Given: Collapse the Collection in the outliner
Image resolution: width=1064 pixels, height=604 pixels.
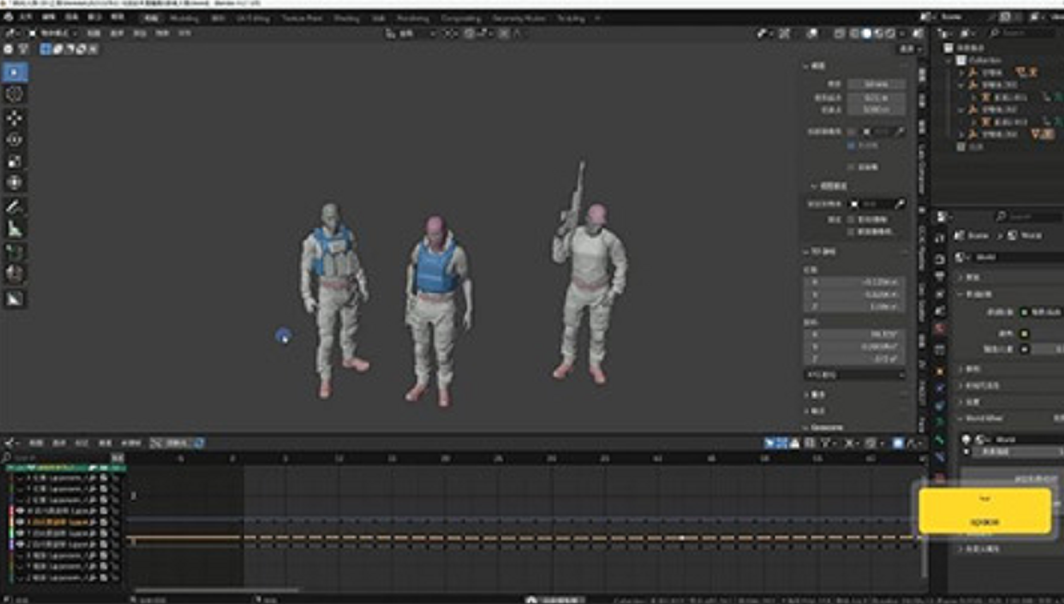Looking at the screenshot, I should 950,60.
